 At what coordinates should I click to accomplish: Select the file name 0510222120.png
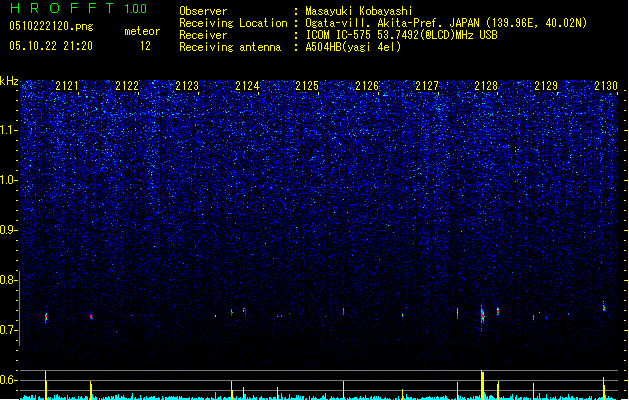51,26
